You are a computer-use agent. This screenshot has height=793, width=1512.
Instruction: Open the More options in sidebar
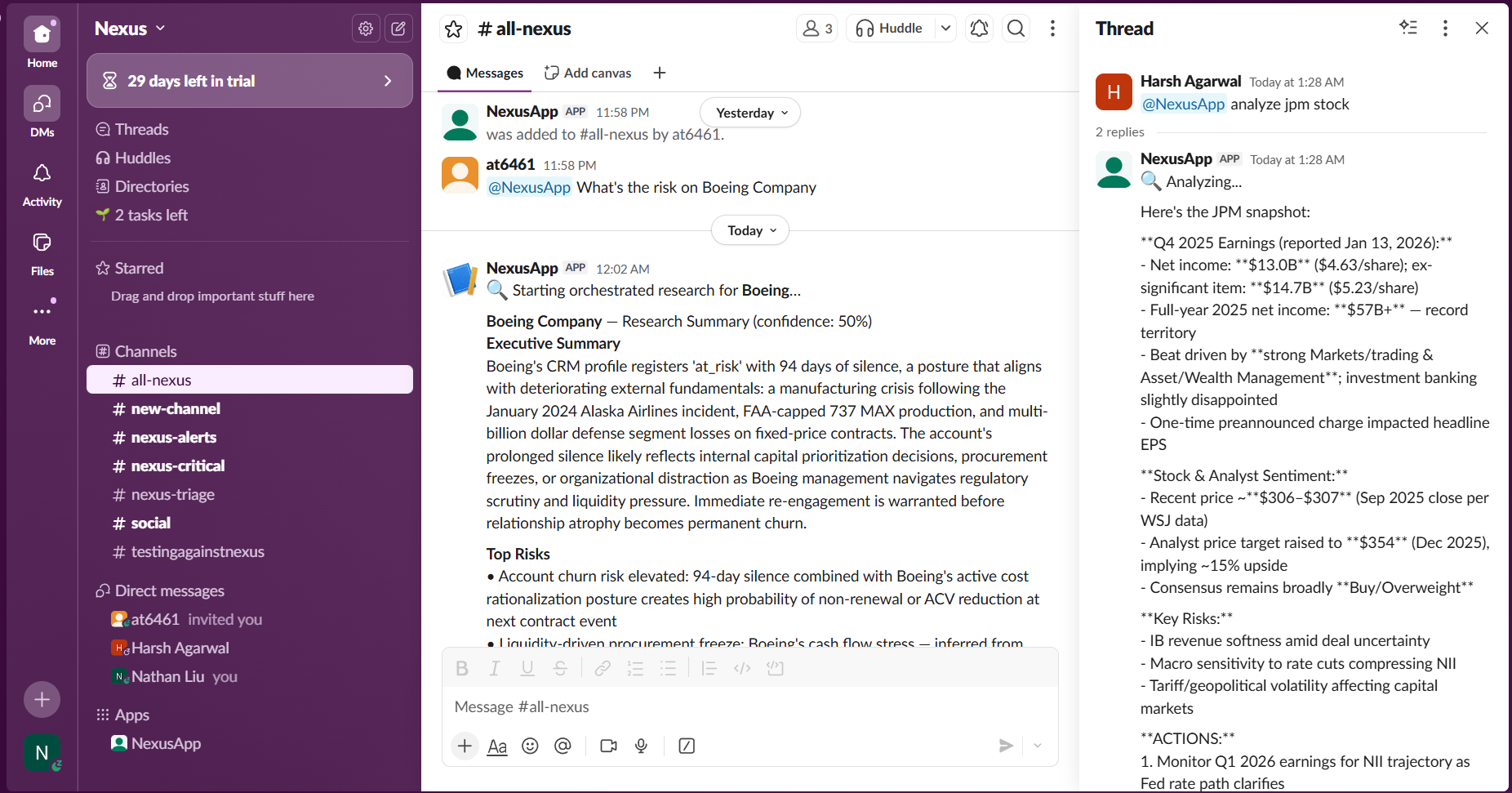[x=42, y=322]
